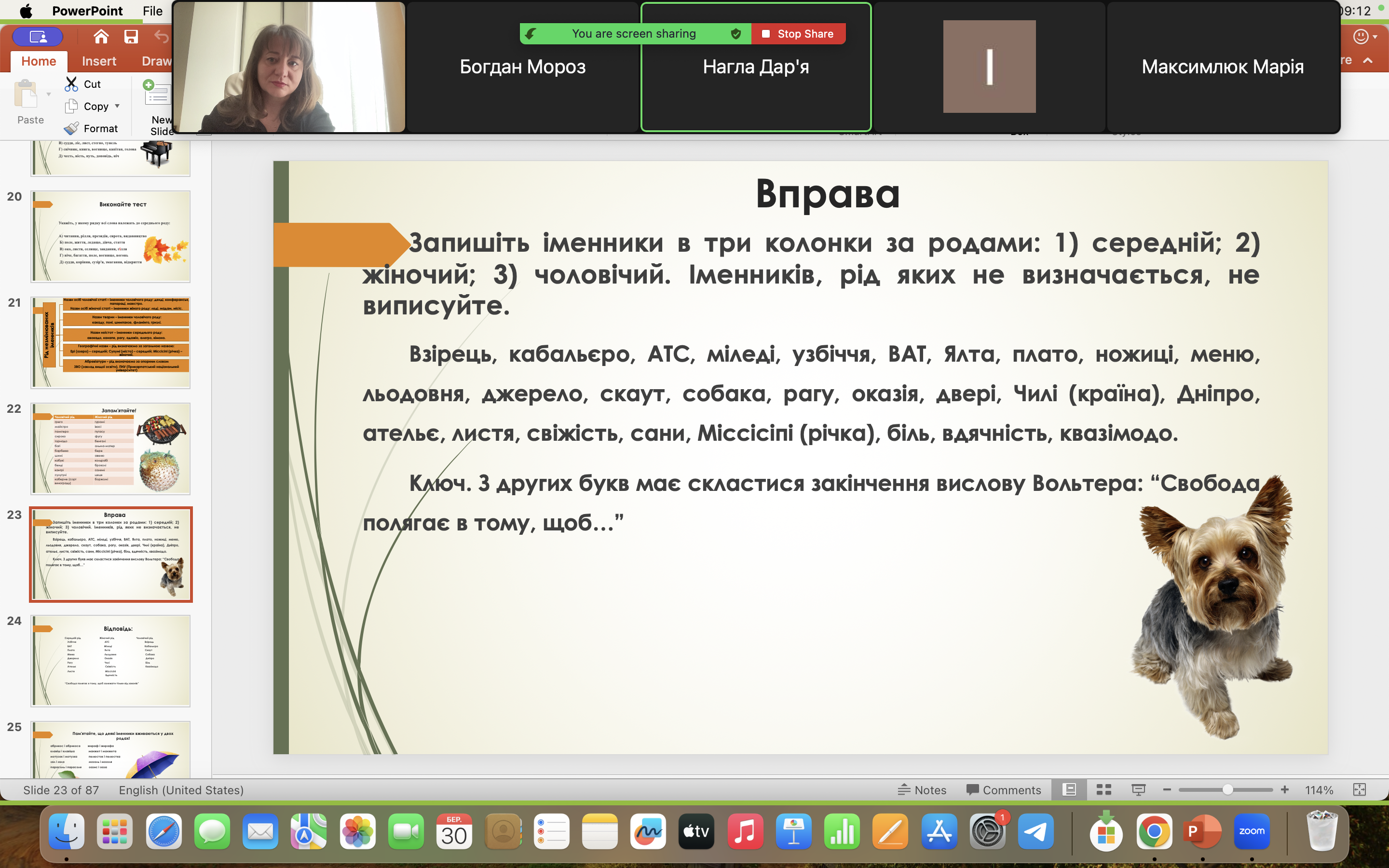Click the Reading view icon in status bar
Viewport: 1389px width, 868px height.
pyautogui.click(x=1138, y=790)
